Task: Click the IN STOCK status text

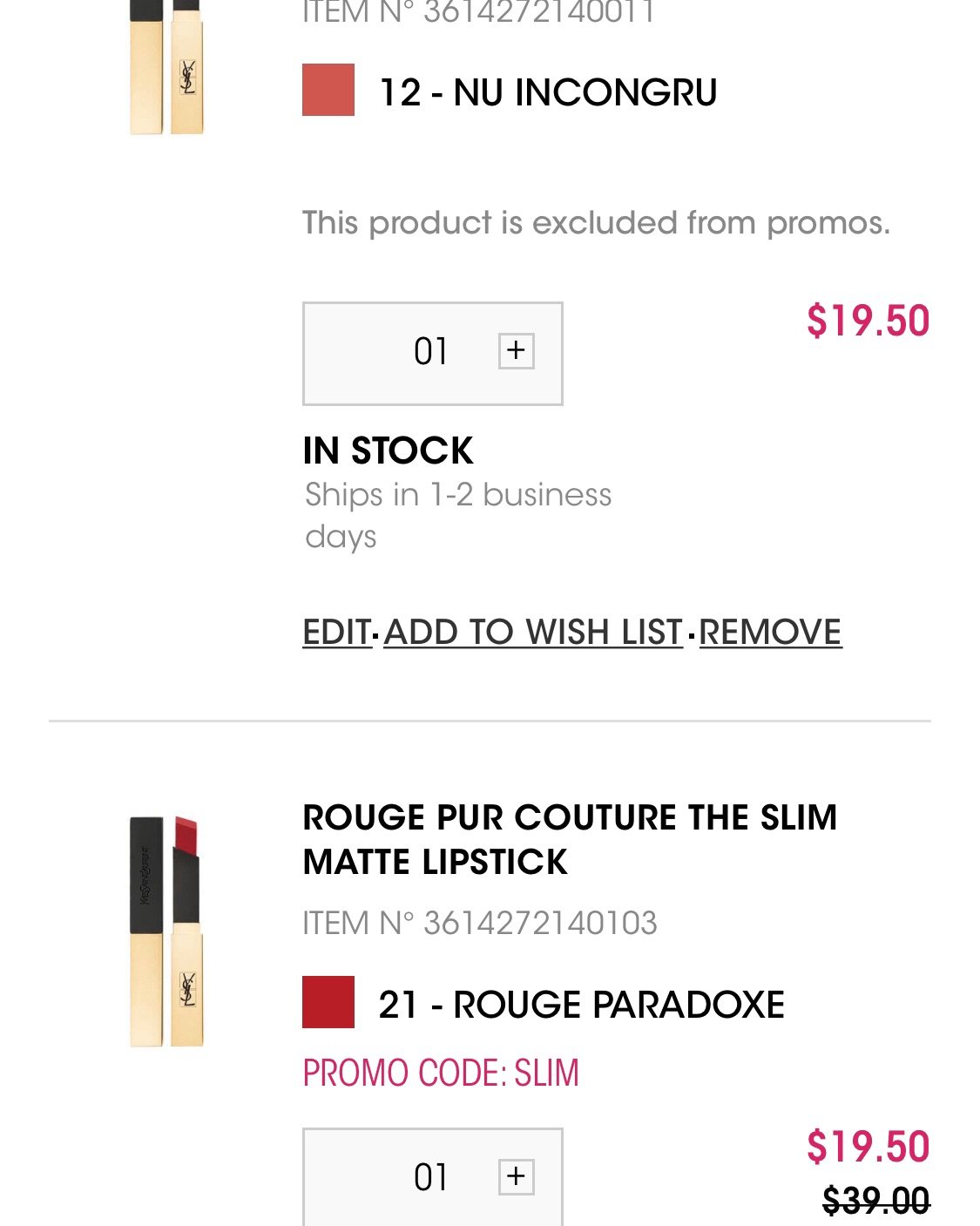Action: [388, 450]
